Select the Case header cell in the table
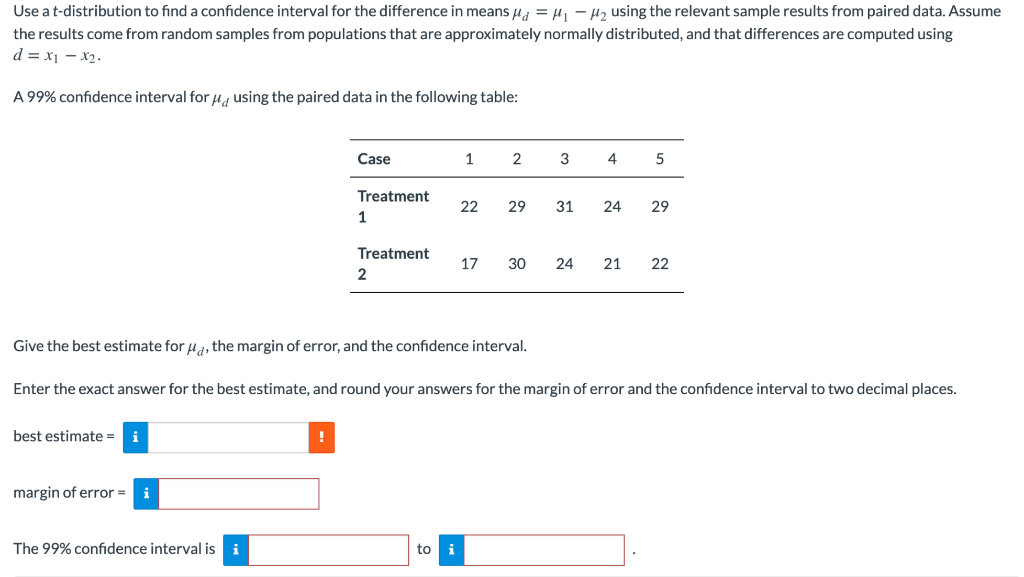Viewport: 1024px width, 577px height. point(372,158)
